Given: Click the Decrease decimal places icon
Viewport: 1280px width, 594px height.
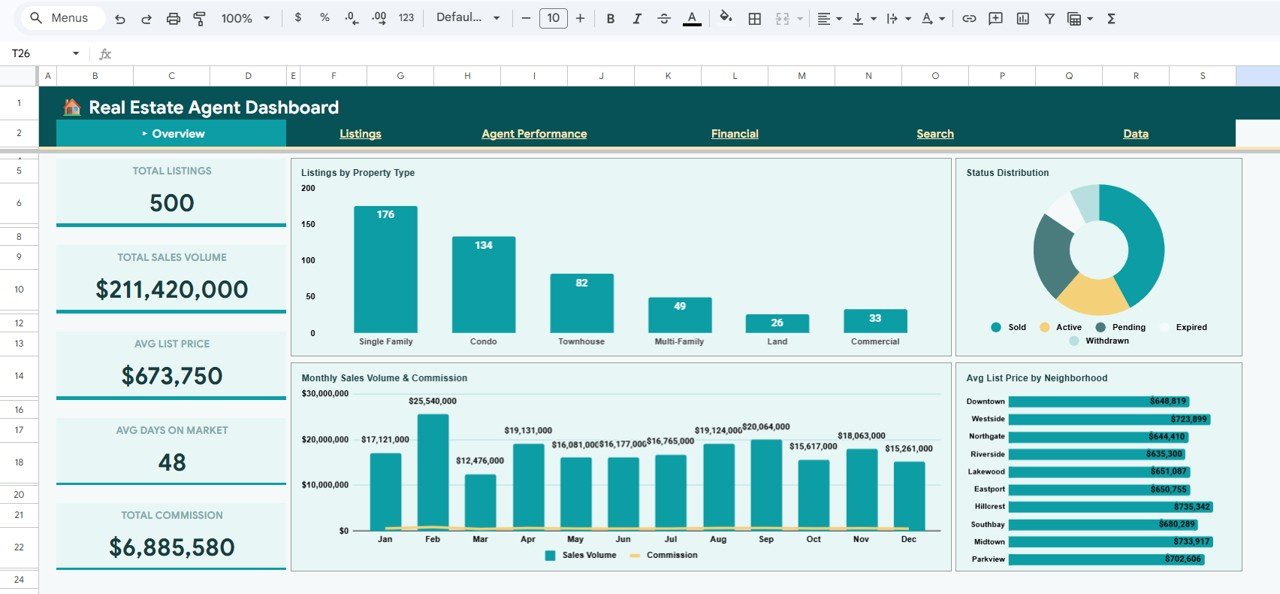Looking at the screenshot, I should [x=350, y=18].
